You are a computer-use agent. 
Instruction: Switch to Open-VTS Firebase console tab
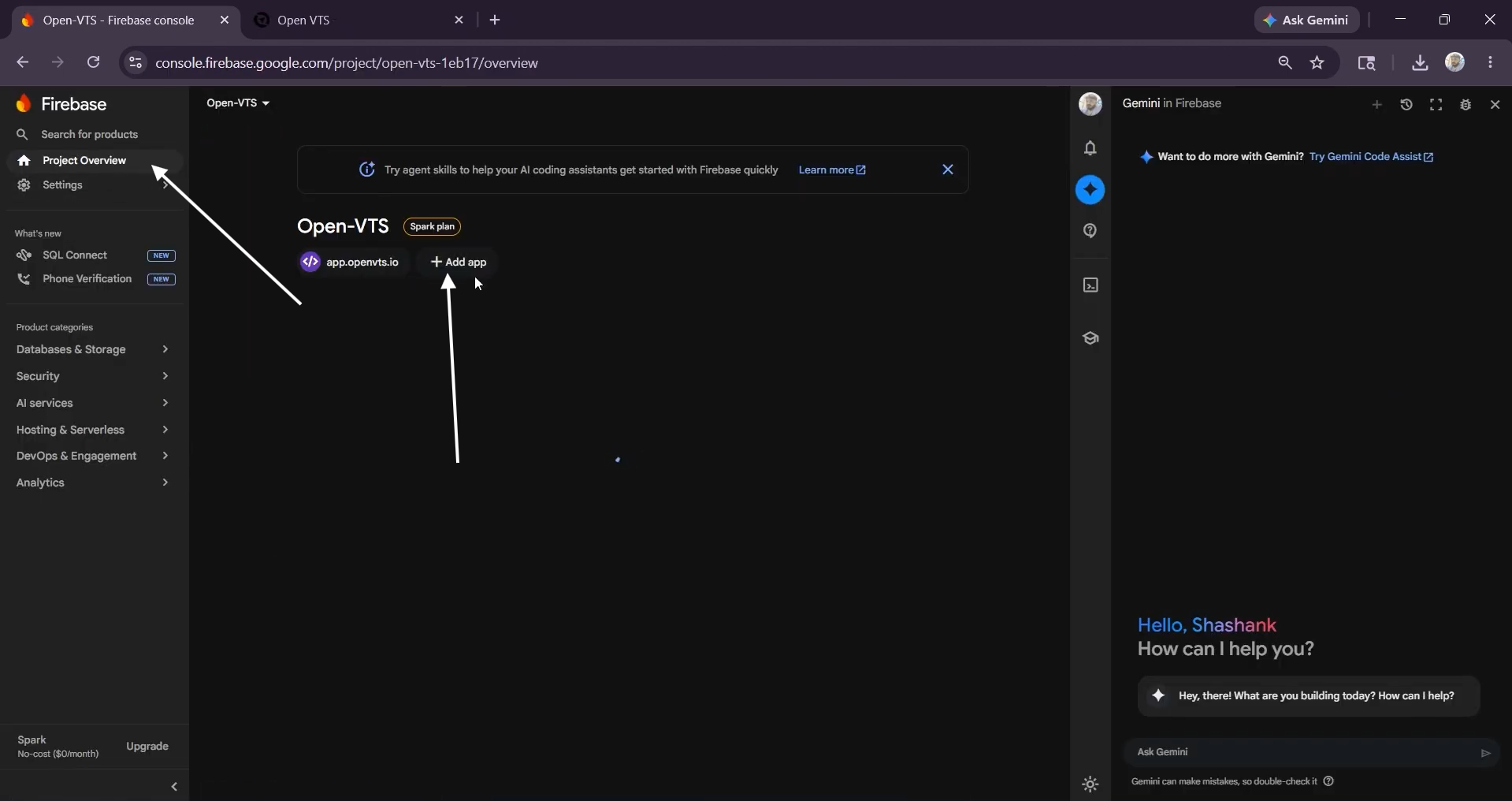pyautogui.click(x=118, y=20)
